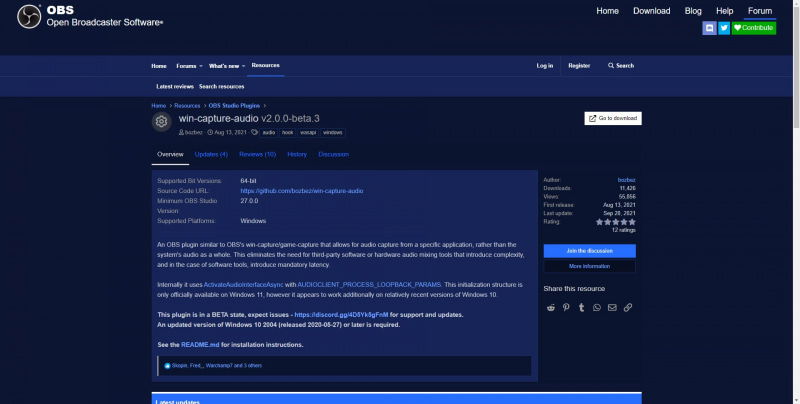The image size is (800, 404).
Task: Click Join the discussion button
Action: pyautogui.click(x=589, y=251)
